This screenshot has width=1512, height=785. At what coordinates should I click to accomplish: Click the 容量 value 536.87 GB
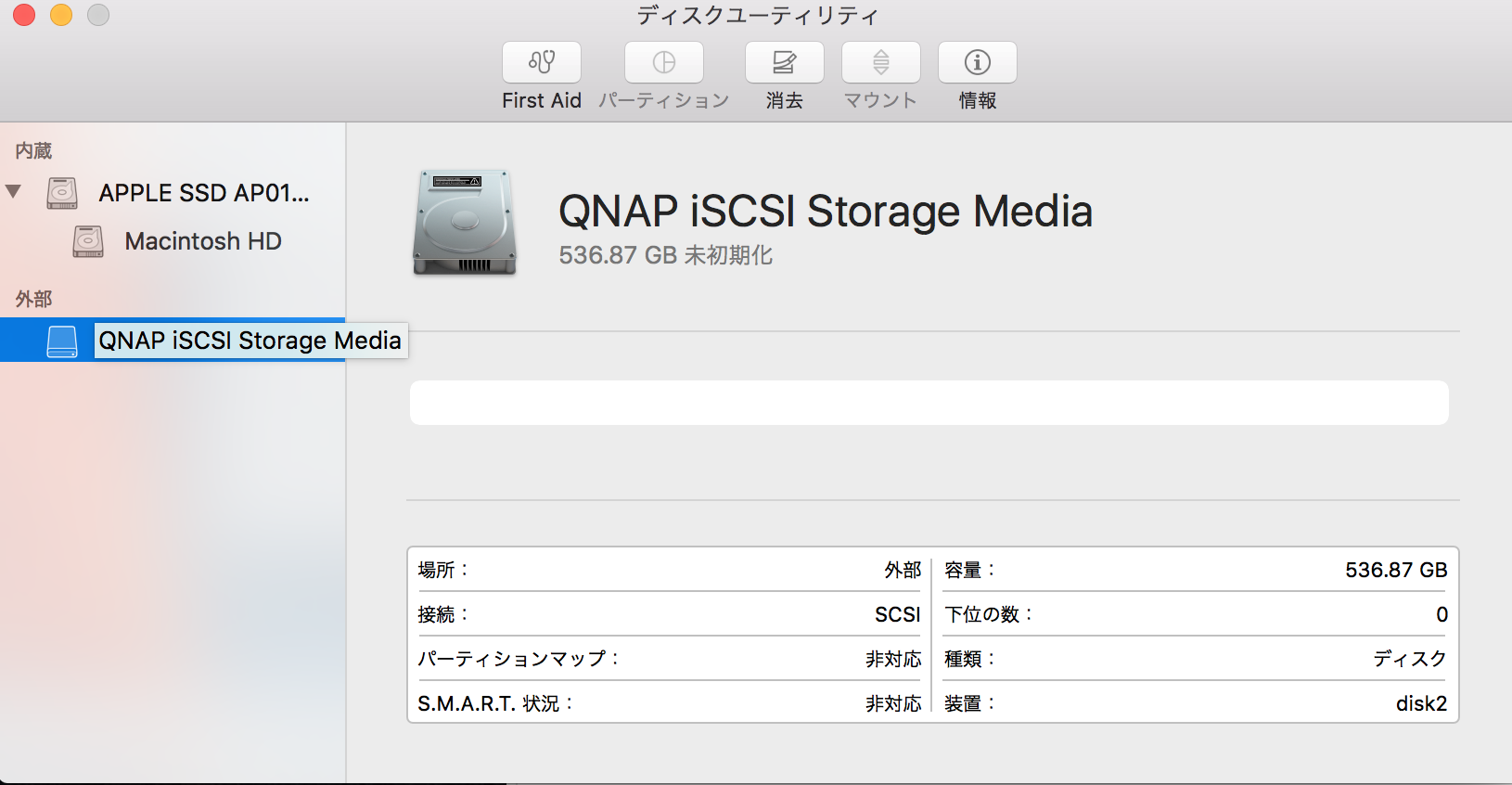click(x=1396, y=570)
